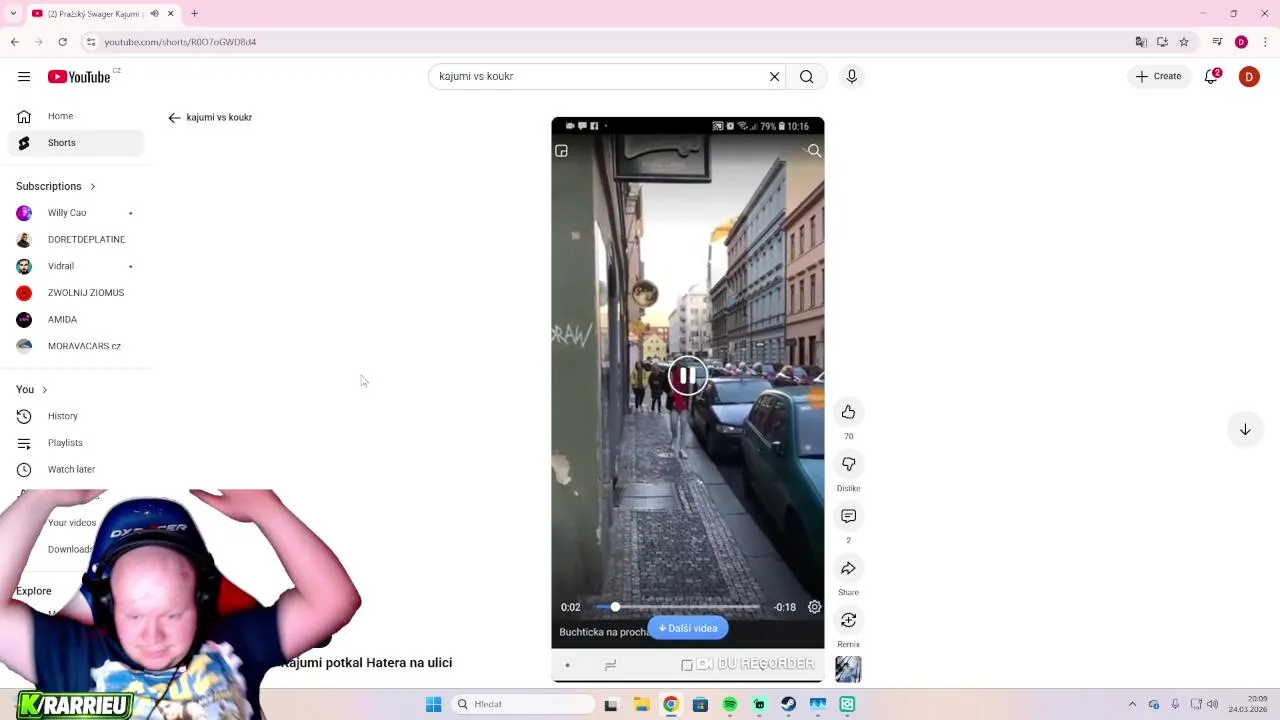Click the magnifier search button
The width and height of the screenshot is (1280, 720).
point(807,77)
